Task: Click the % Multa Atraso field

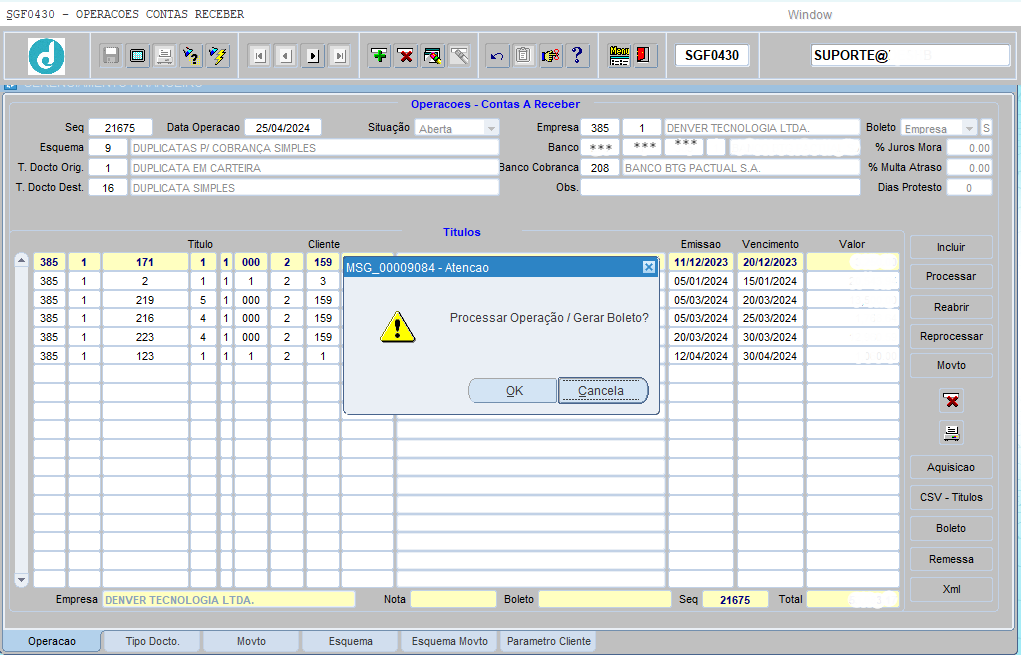Action: pyautogui.click(x=969, y=168)
